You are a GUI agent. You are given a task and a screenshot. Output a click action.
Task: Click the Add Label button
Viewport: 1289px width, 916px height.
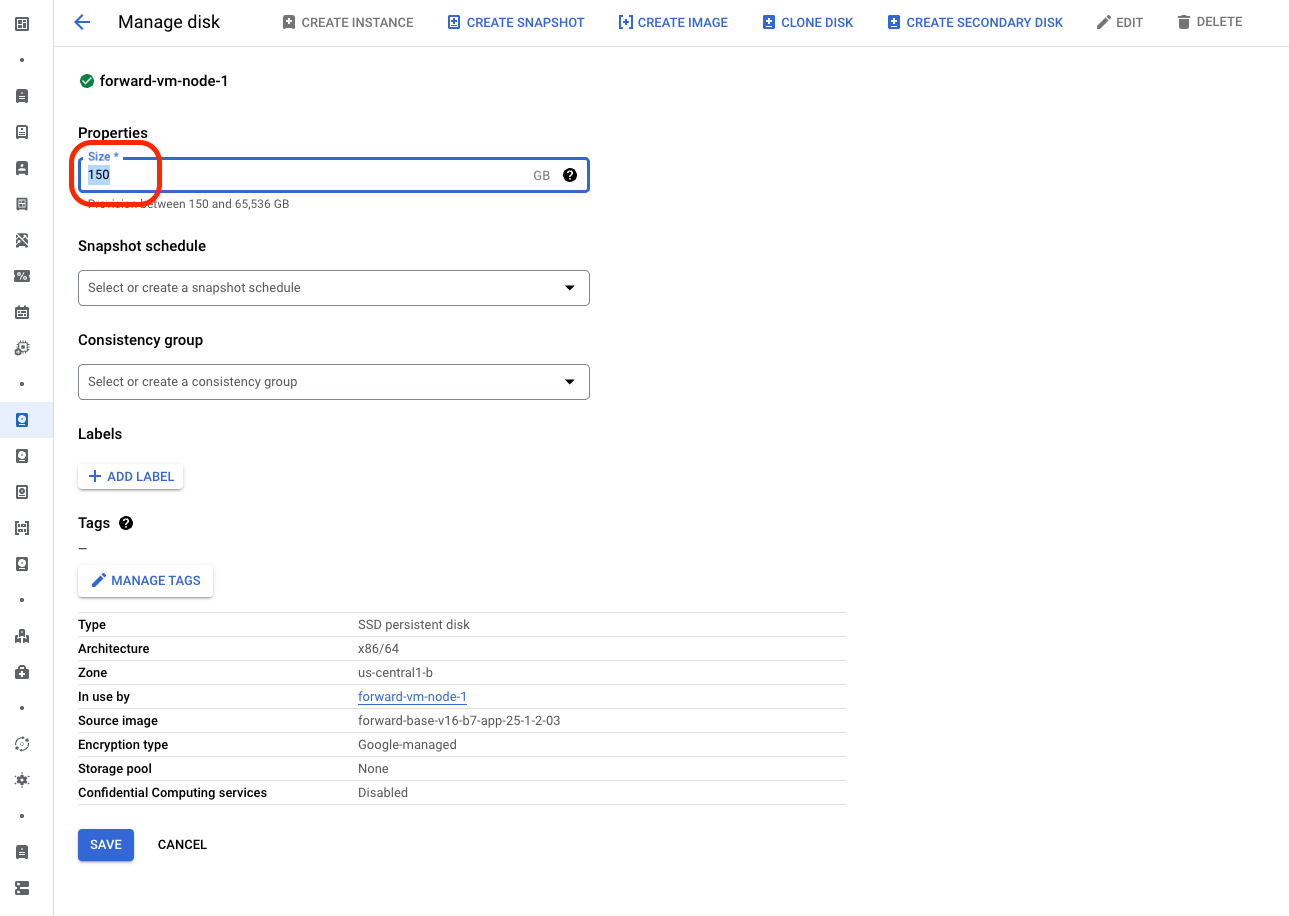point(131,477)
